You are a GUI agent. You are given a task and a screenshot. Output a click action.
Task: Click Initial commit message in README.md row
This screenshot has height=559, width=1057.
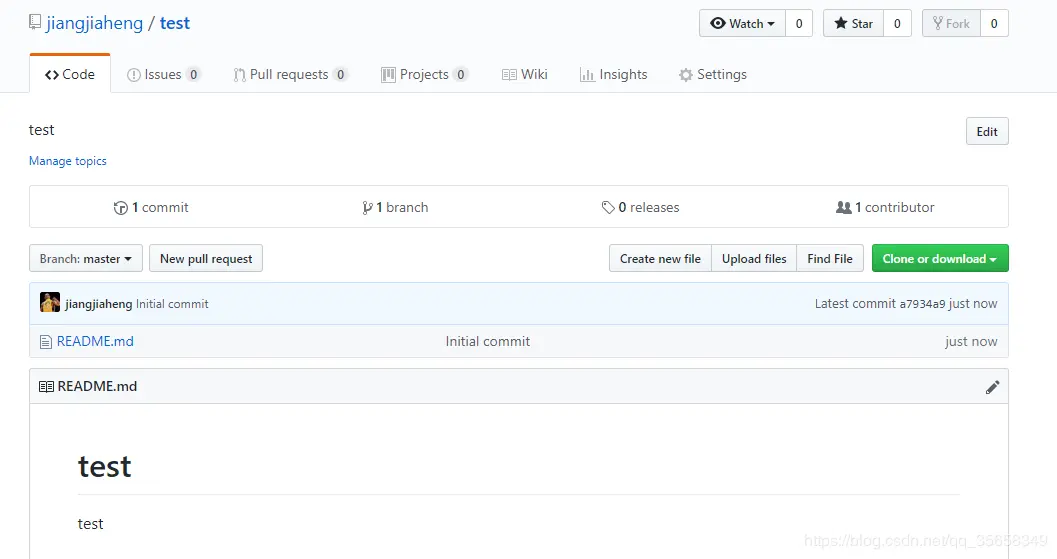(487, 341)
